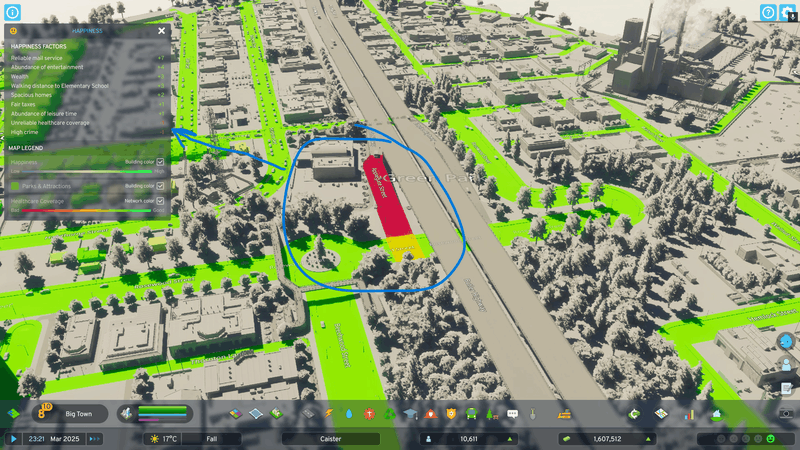
Task: Open the Water droplet menu
Action: point(349,414)
